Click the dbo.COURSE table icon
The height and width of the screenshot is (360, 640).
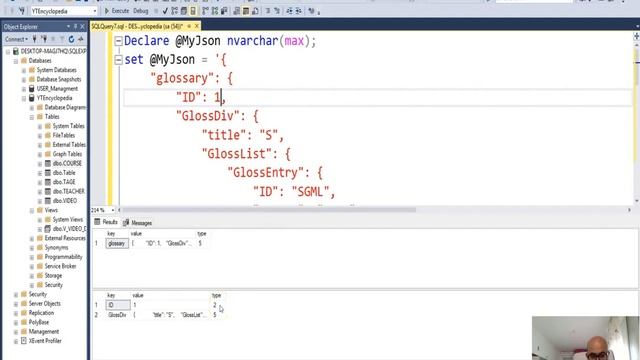[48, 163]
